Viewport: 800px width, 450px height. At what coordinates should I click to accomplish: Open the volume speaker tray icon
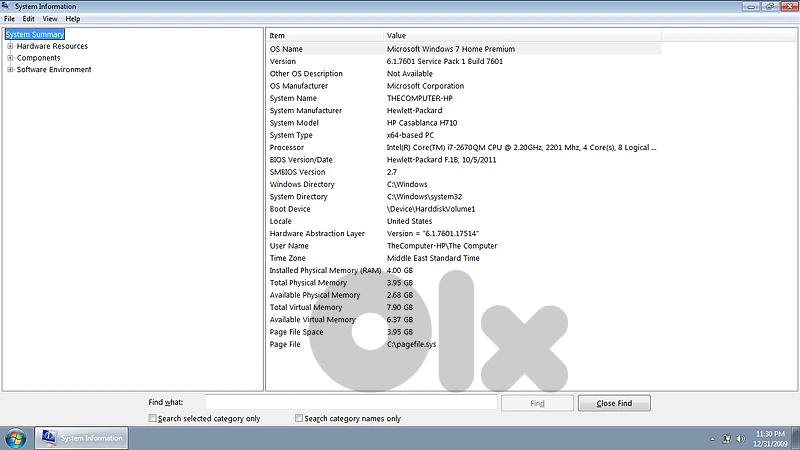click(x=741, y=439)
